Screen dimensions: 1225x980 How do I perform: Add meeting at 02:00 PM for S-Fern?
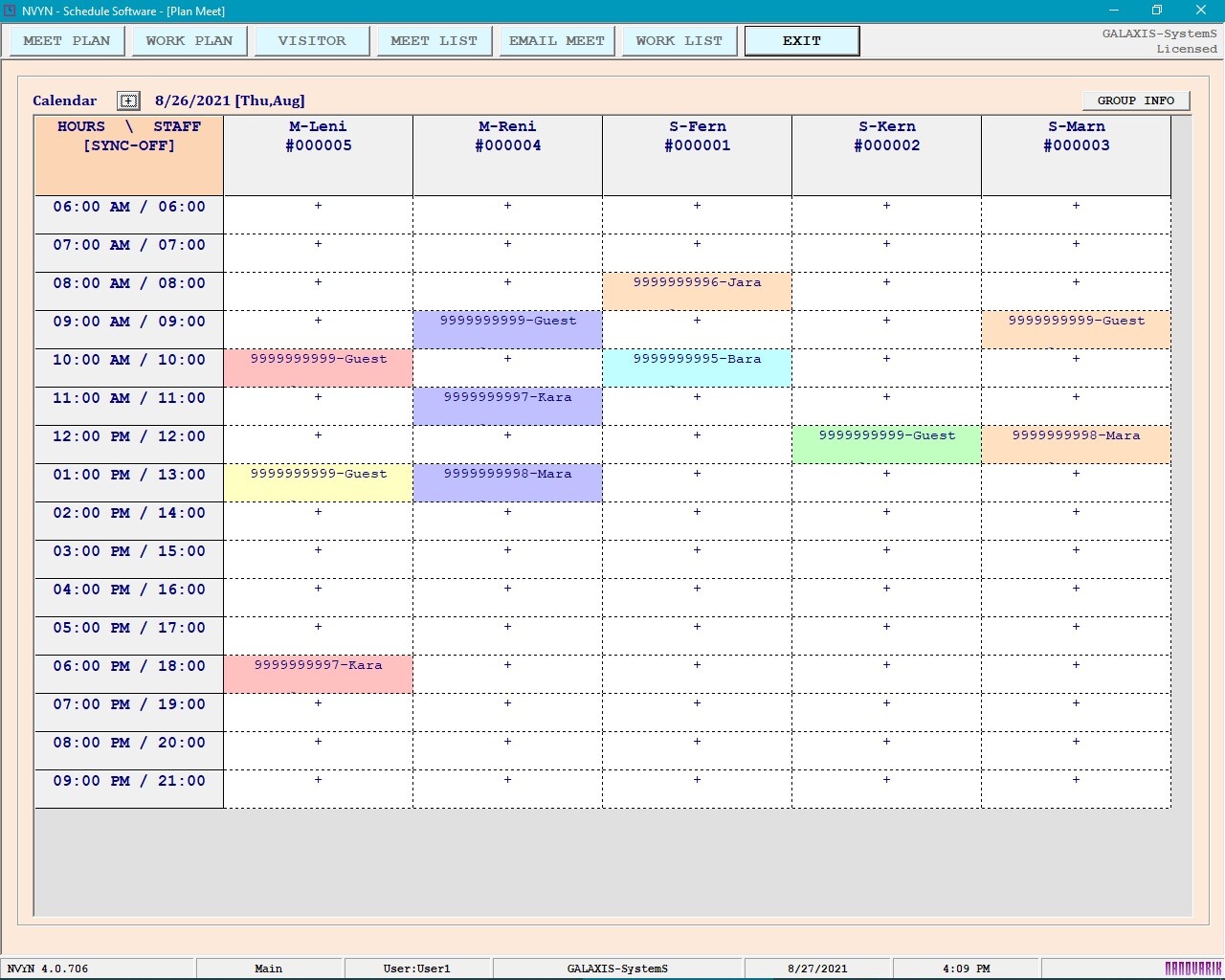pos(698,521)
